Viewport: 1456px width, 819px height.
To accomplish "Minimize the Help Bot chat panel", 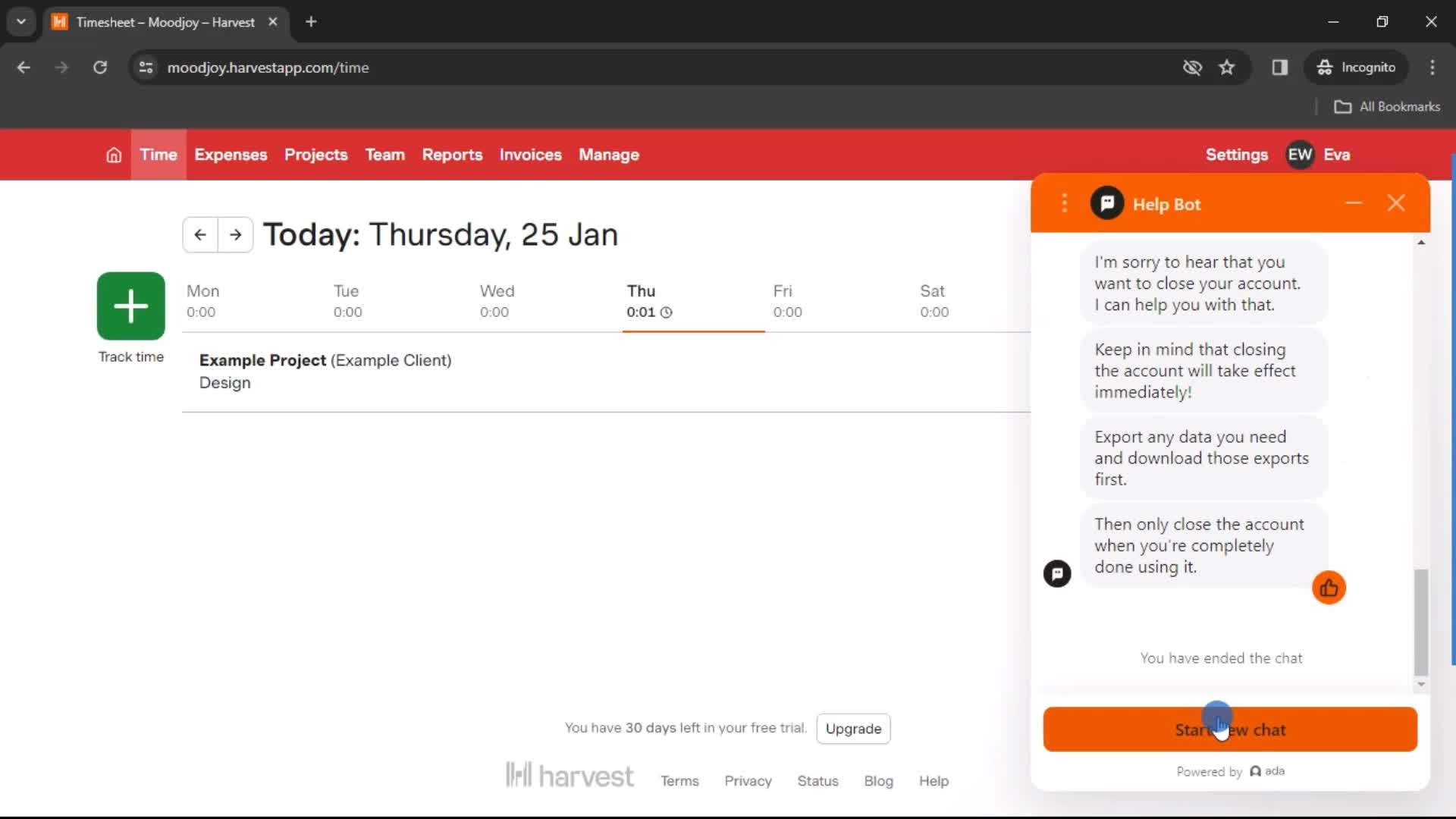I will tap(1354, 203).
